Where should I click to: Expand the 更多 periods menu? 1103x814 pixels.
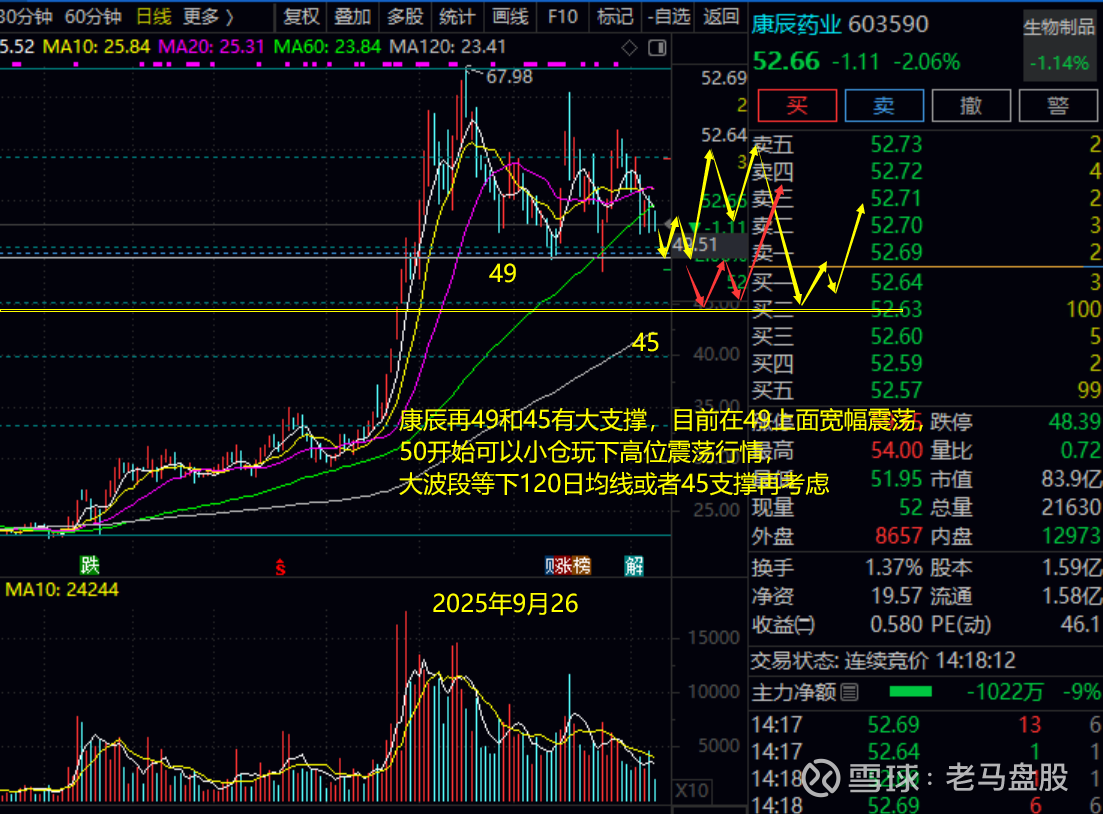(x=208, y=16)
